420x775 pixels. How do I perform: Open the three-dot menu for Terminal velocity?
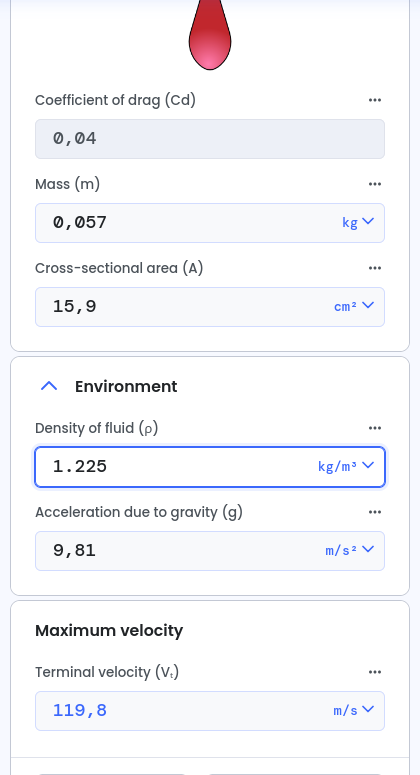point(375,672)
